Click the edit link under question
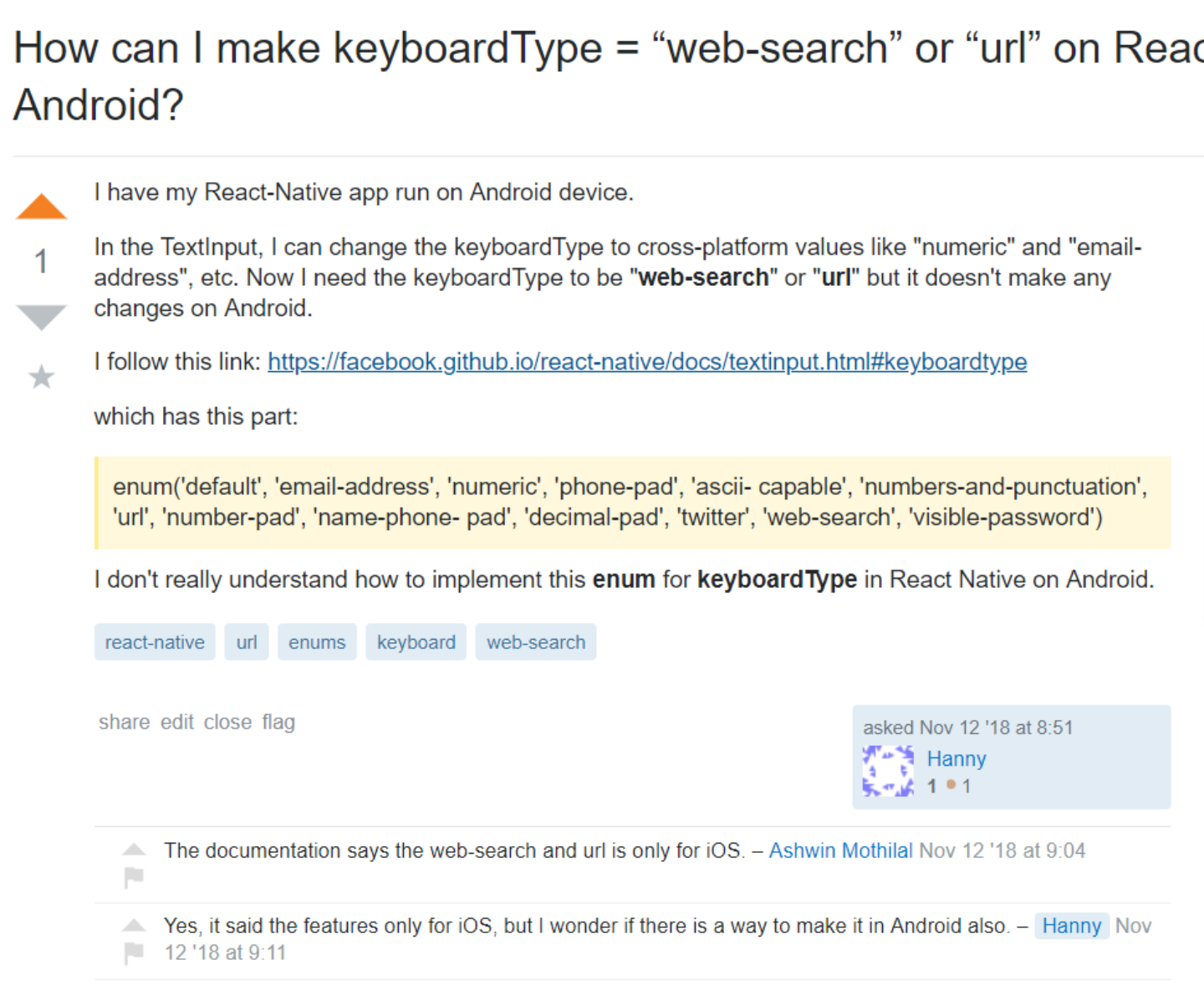This screenshot has height=985, width=1204. tap(177, 722)
